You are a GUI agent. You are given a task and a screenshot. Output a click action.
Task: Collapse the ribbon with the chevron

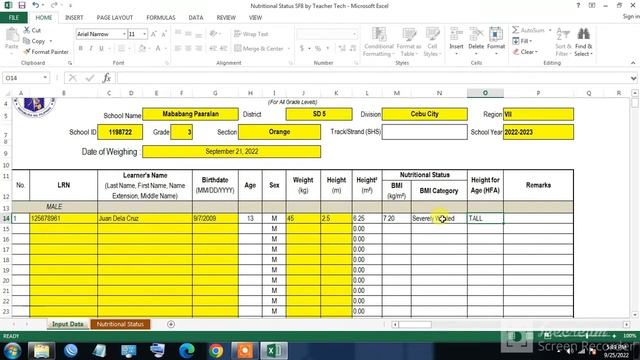[633, 63]
